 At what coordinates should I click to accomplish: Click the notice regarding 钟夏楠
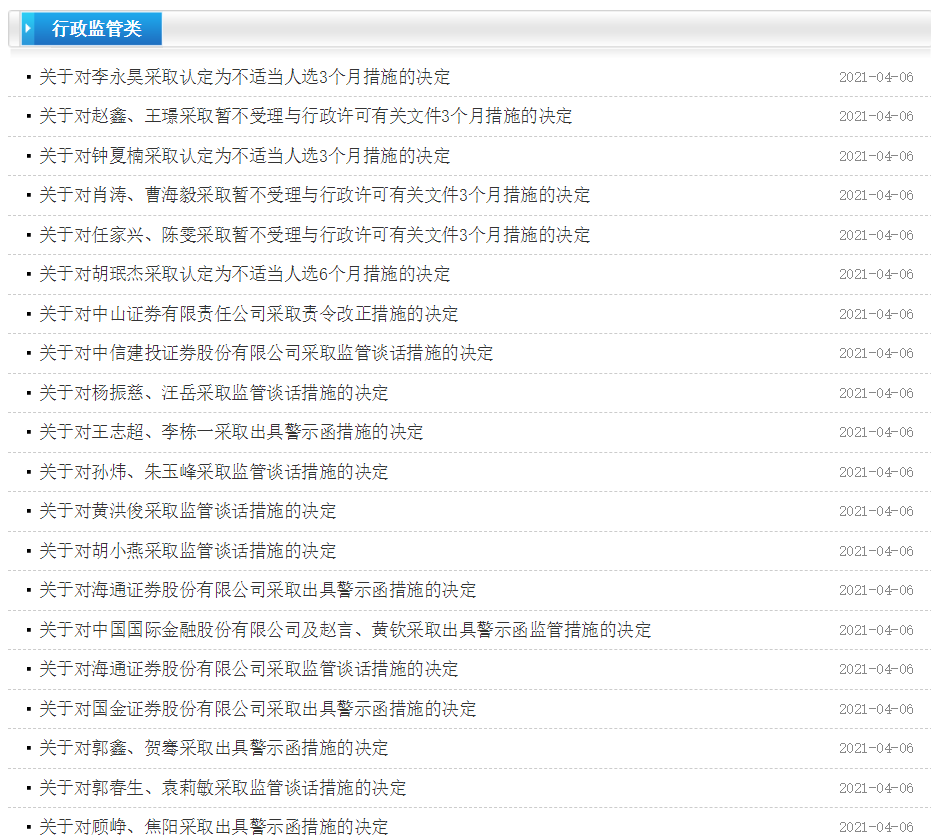(x=244, y=156)
